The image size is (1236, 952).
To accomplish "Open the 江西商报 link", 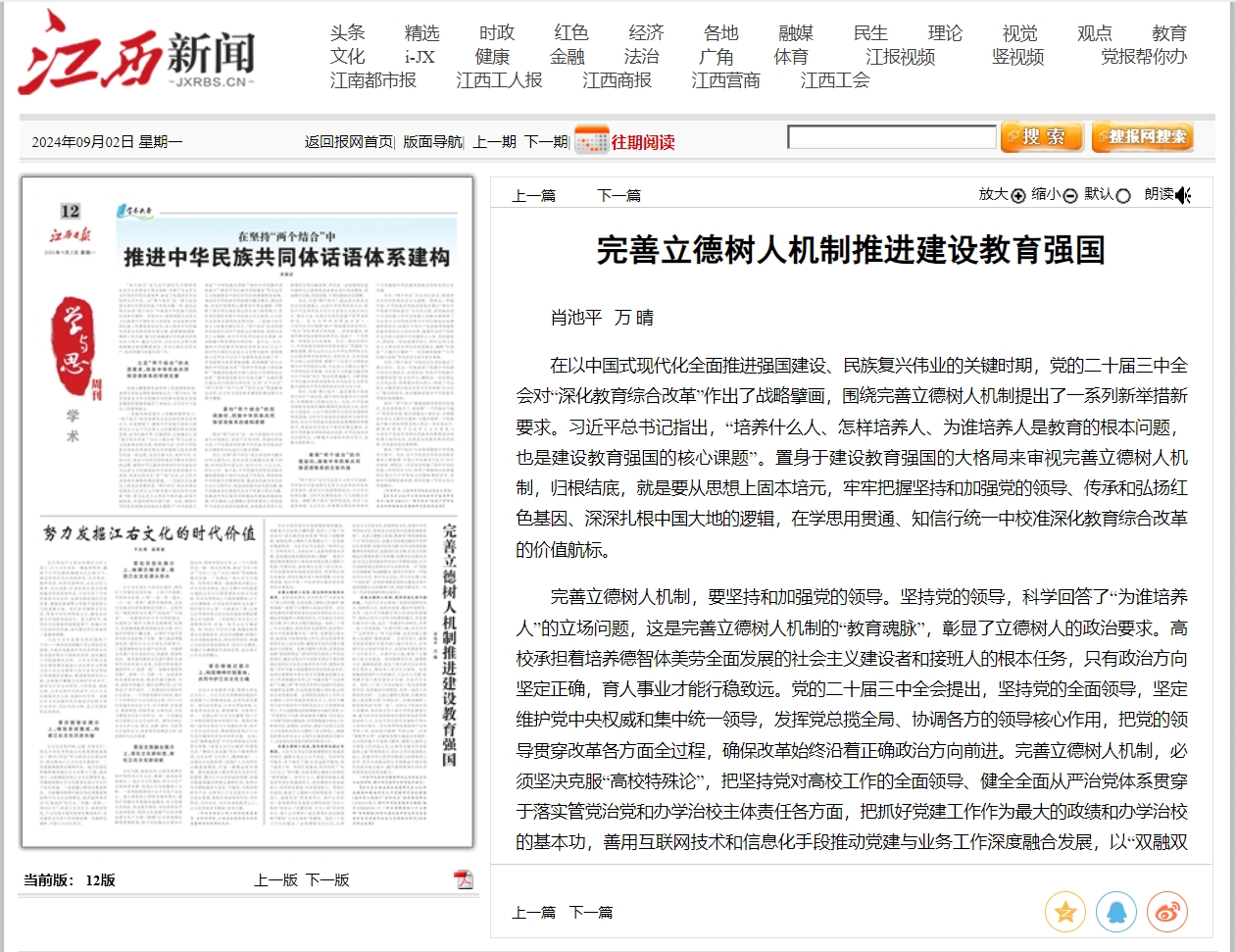I will click(617, 80).
